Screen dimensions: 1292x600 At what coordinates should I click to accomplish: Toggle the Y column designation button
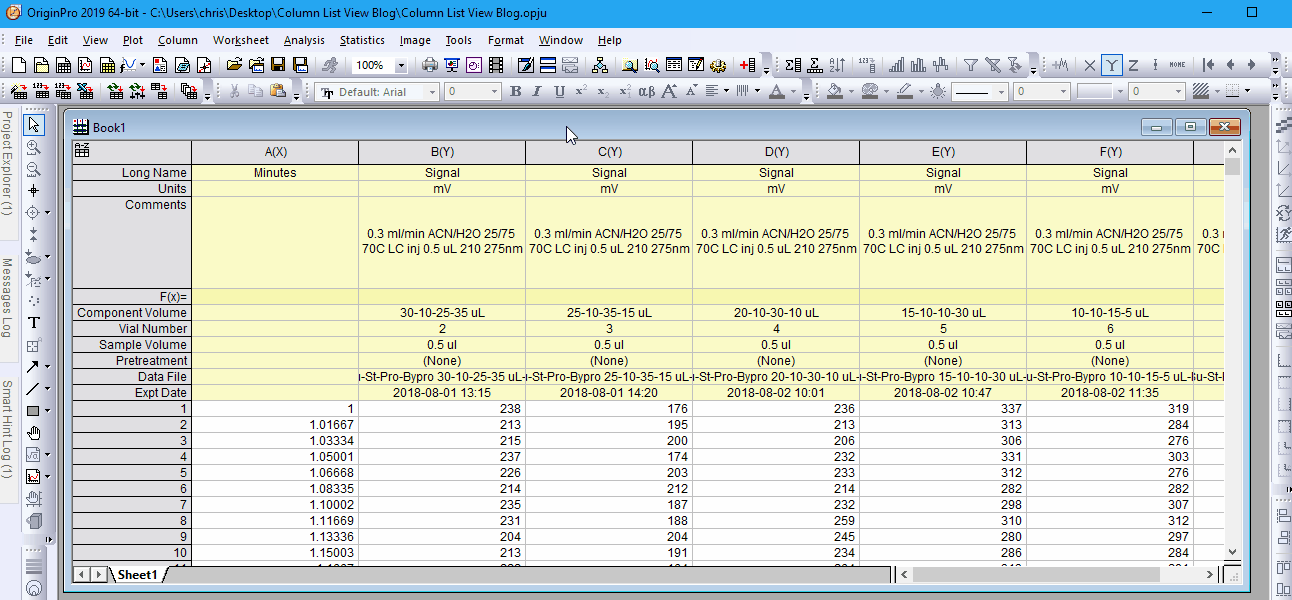(1112, 65)
